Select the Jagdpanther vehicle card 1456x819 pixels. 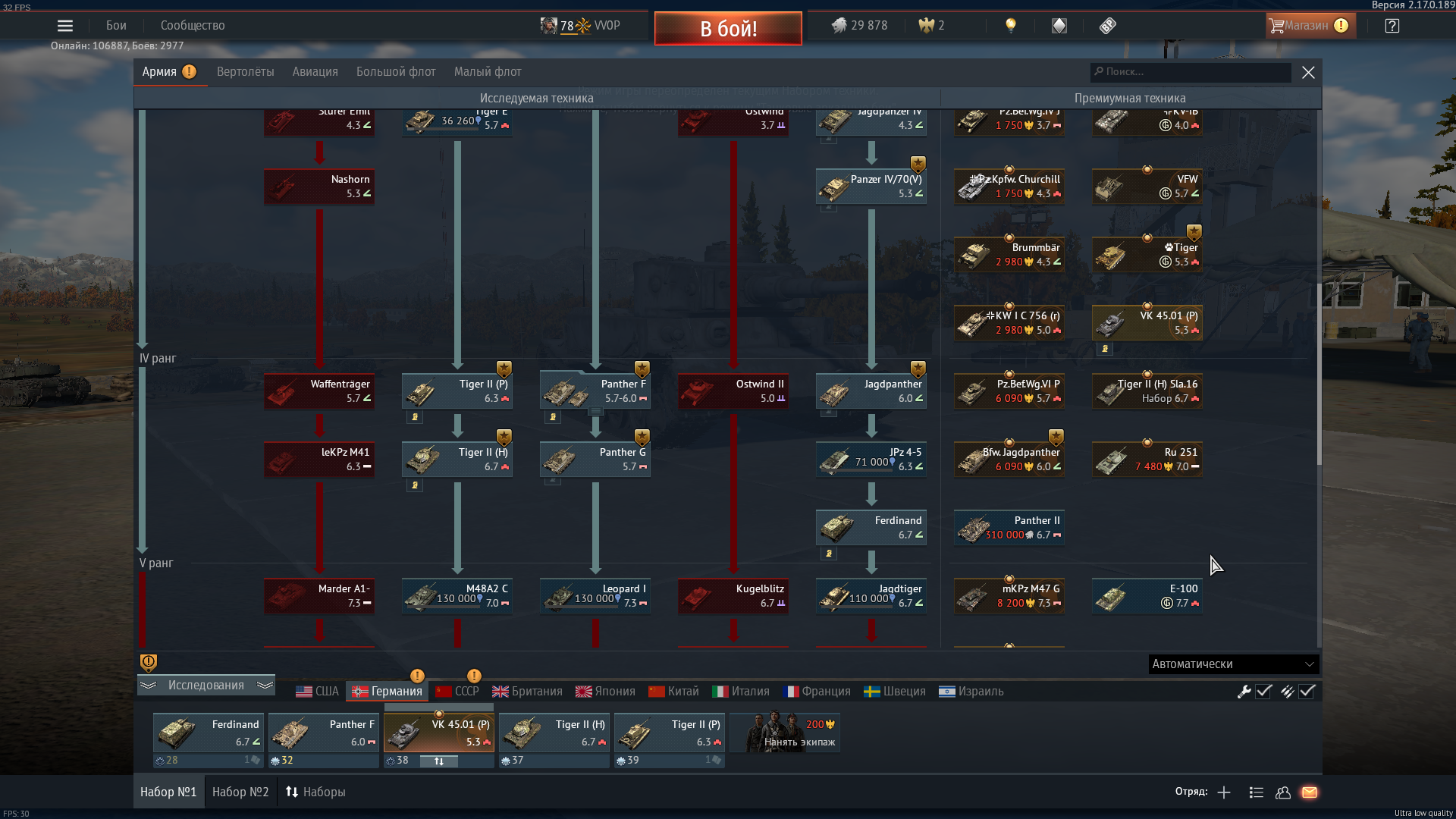coord(871,391)
